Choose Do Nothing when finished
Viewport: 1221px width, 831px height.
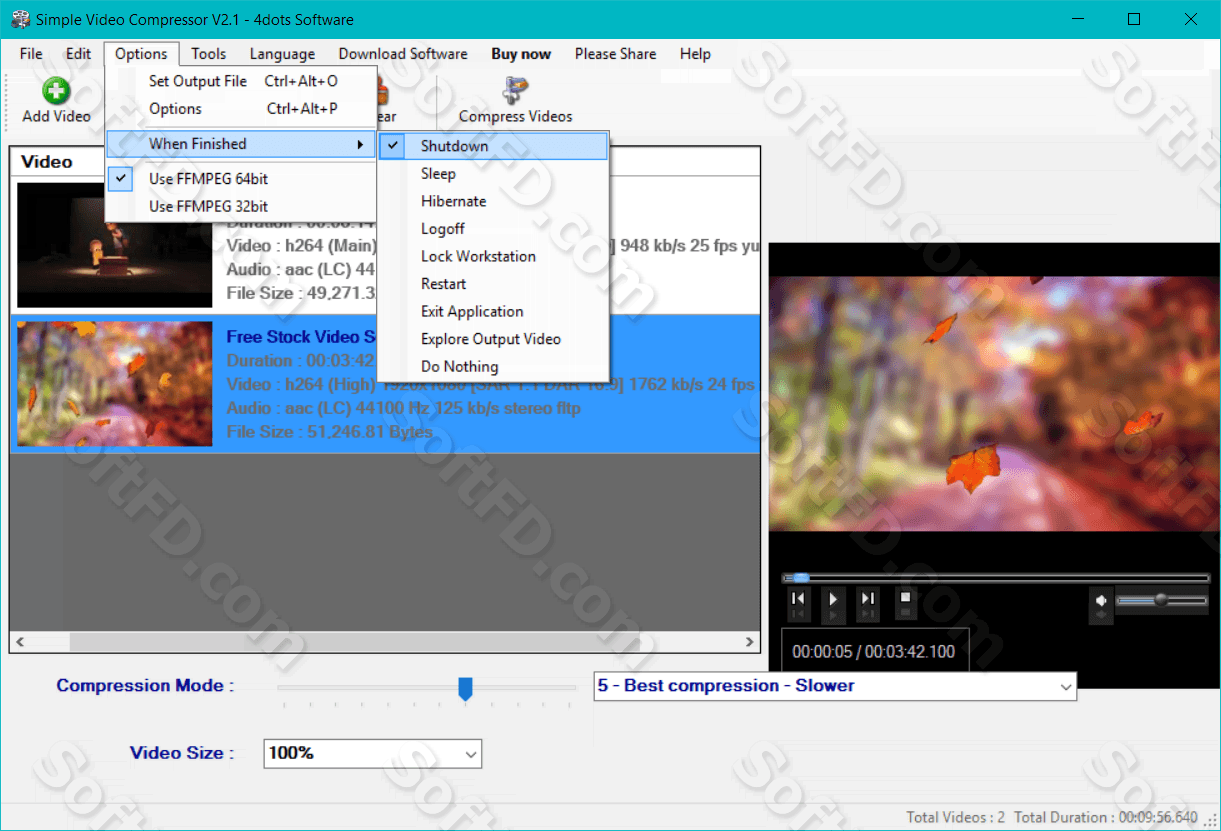point(493,366)
